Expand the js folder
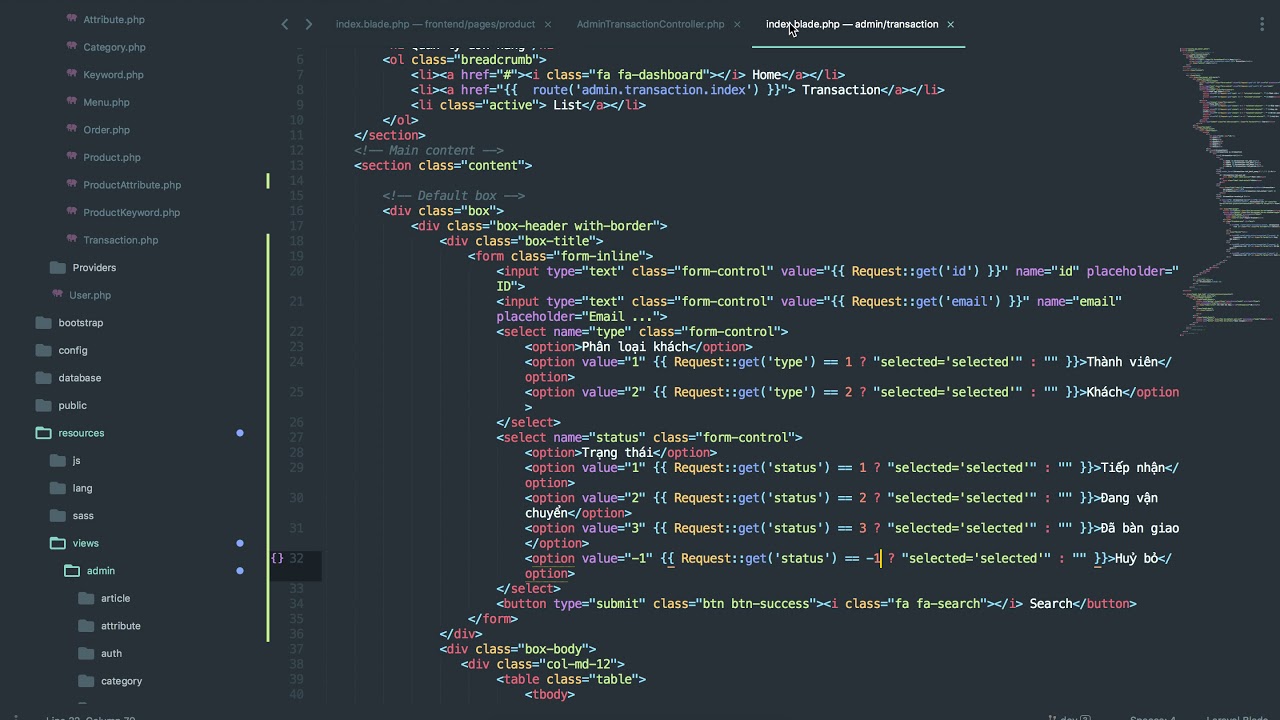 coord(76,460)
